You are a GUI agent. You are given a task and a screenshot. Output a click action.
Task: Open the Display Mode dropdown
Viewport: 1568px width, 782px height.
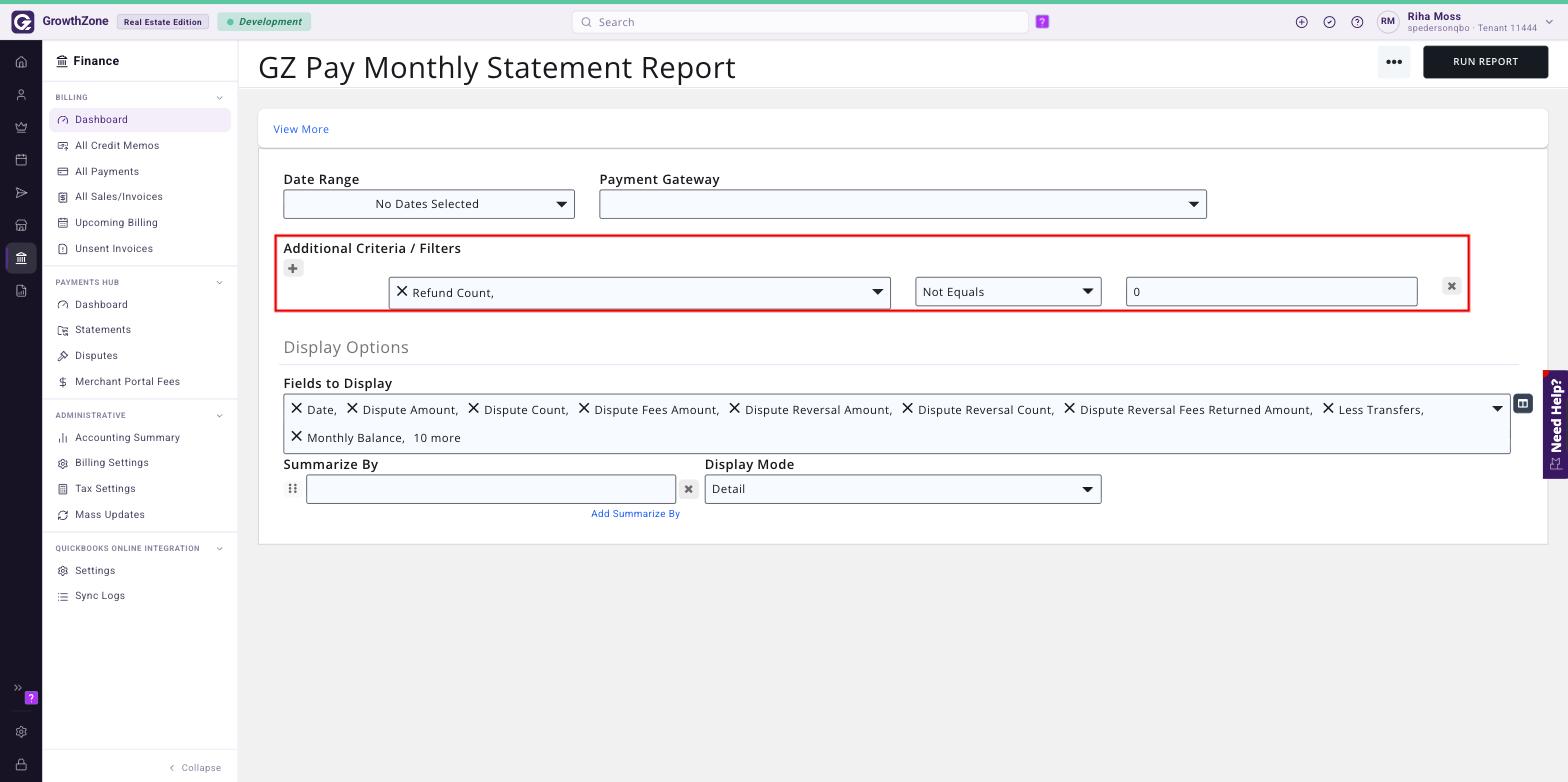[x=903, y=489]
